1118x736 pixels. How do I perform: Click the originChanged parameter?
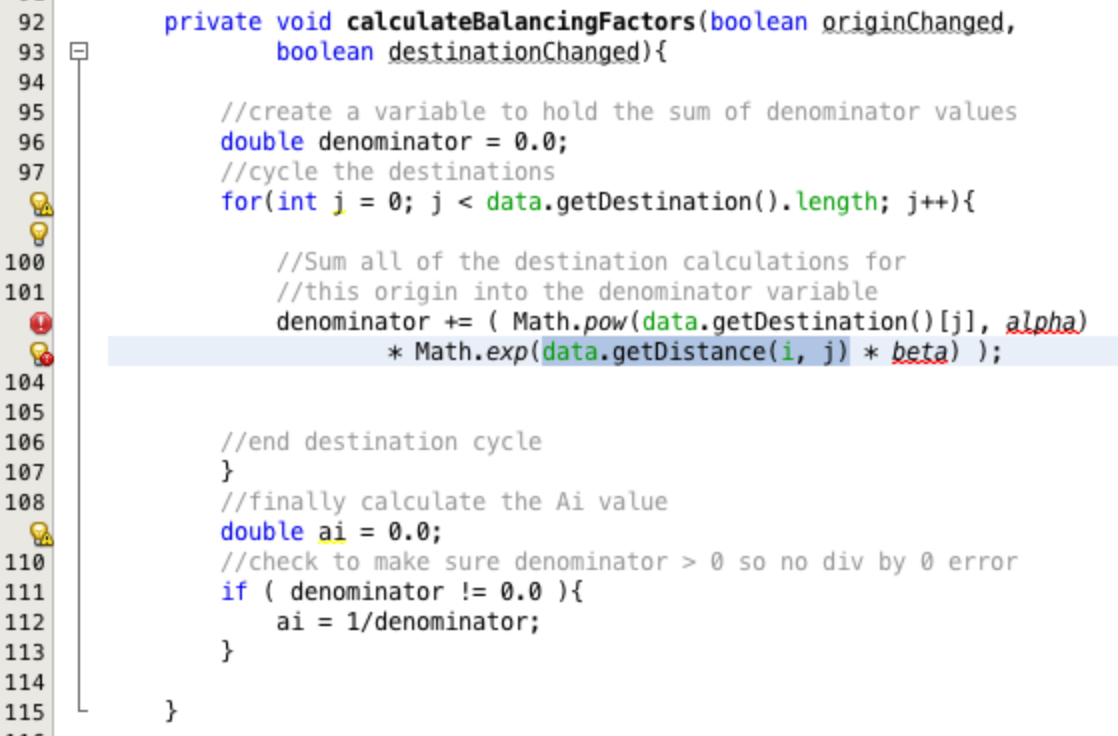913,22
